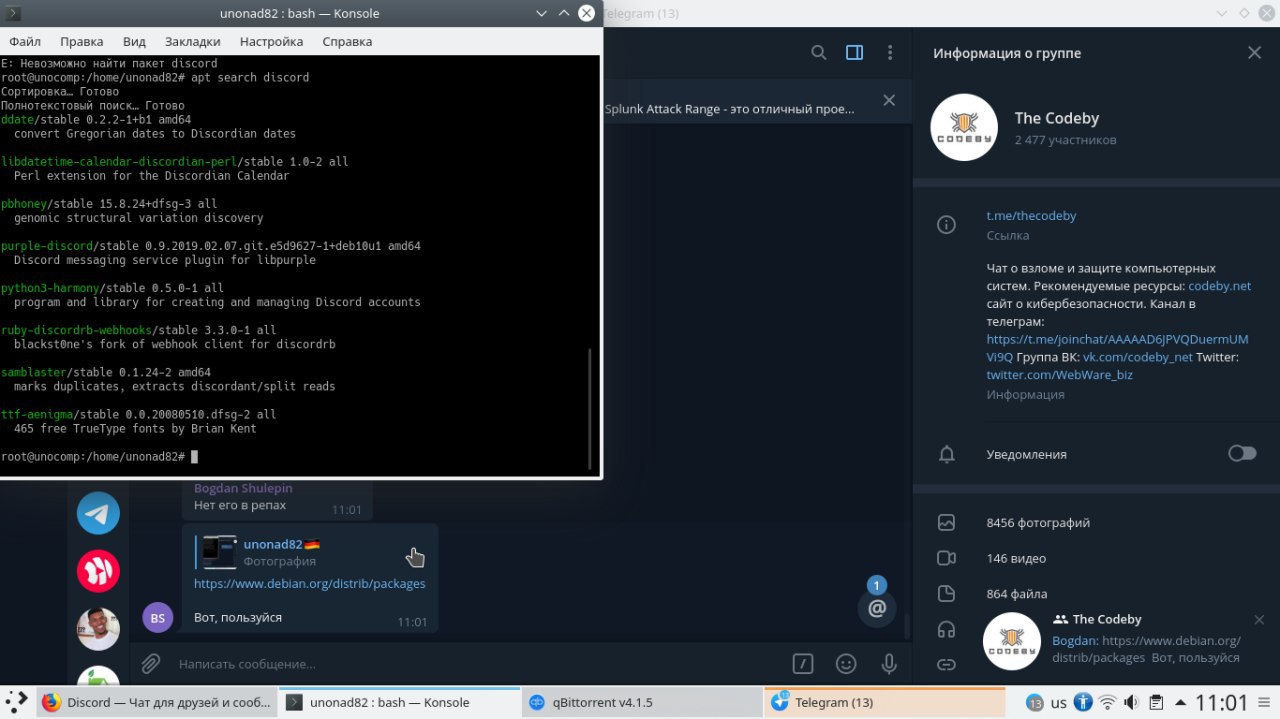Open the Wi-Fi network tray icon
The height and width of the screenshot is (719, 1280).
coord(1108,702)
